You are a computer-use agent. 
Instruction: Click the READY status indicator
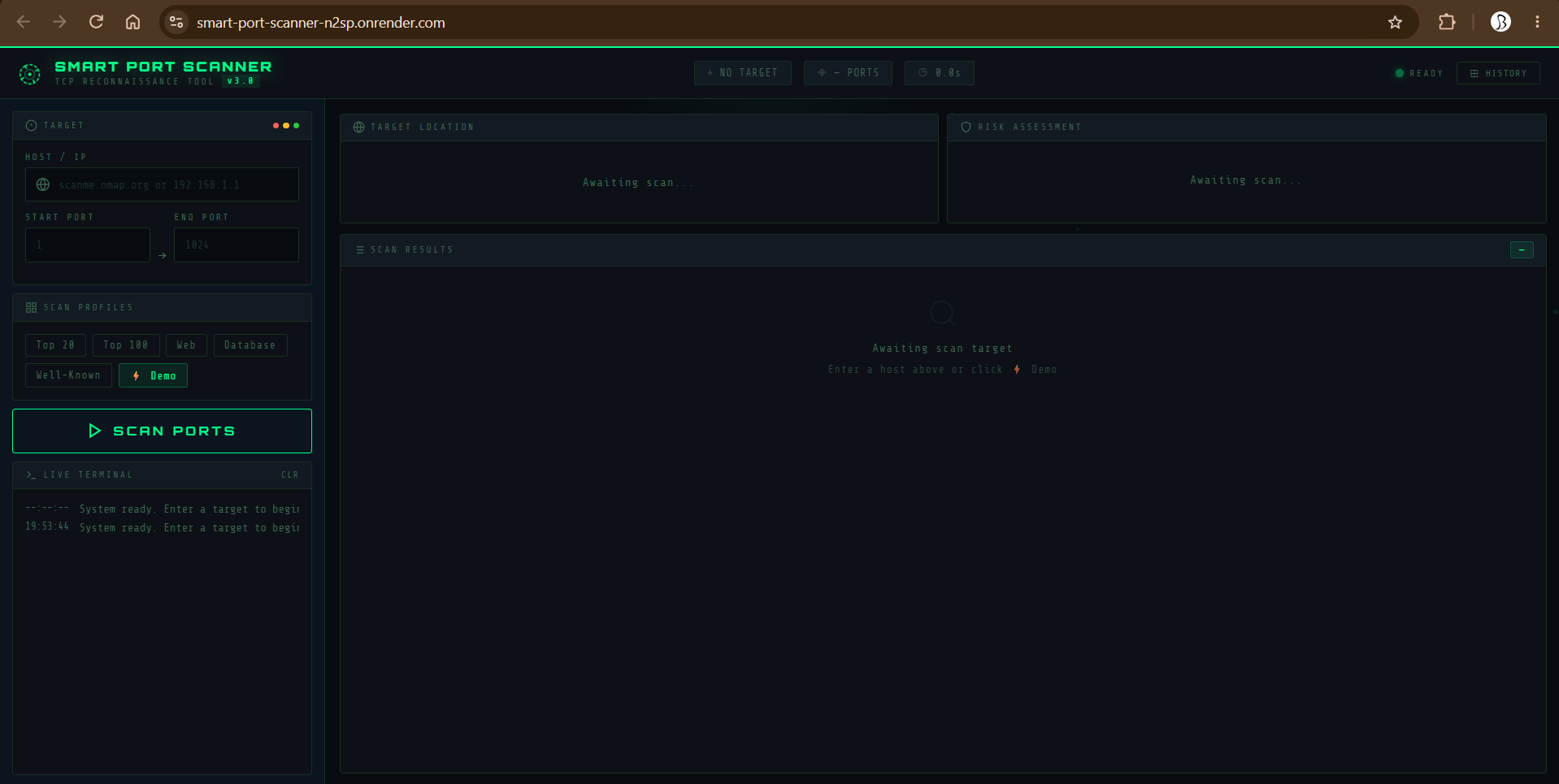pyautogui.click(x=1419, y=73)
